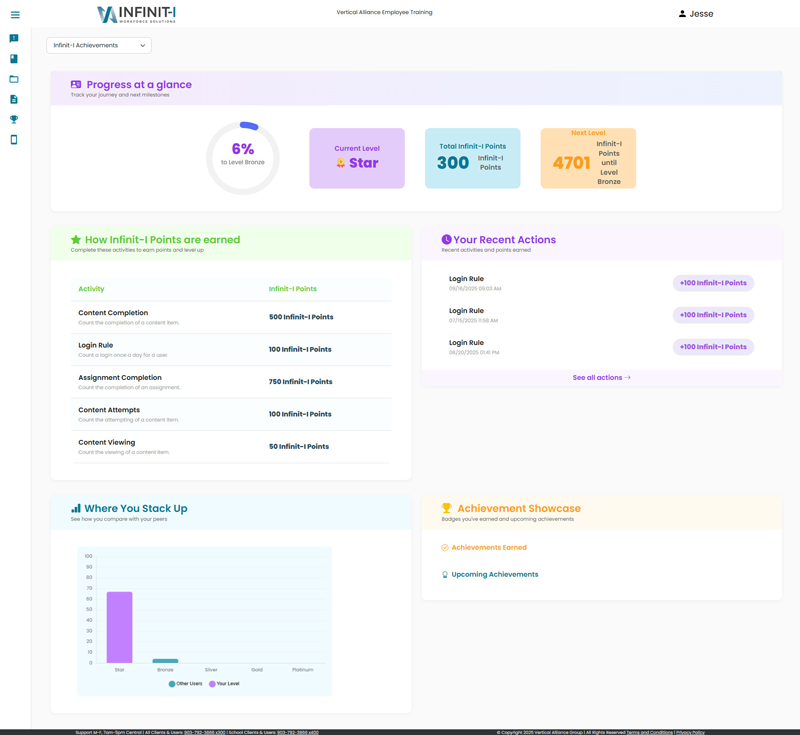Viewport: 800px width, 735px height.
Task: Click the user profile icon beside Jesse
Action: 682,14
